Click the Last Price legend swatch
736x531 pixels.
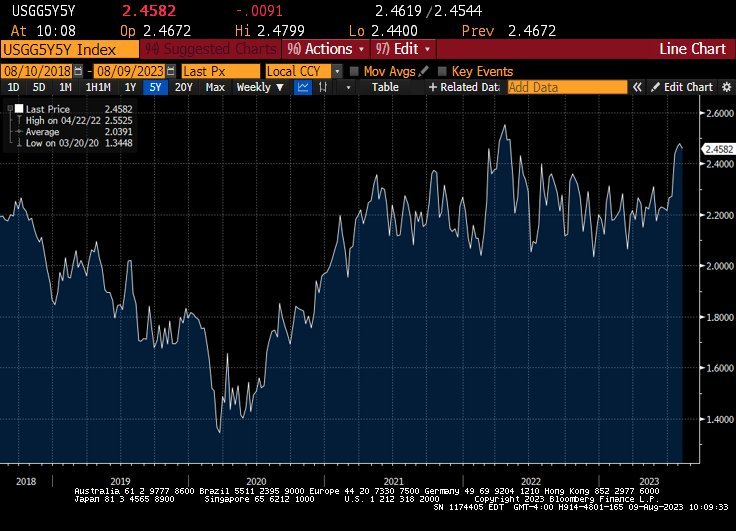tap(19, 109)
